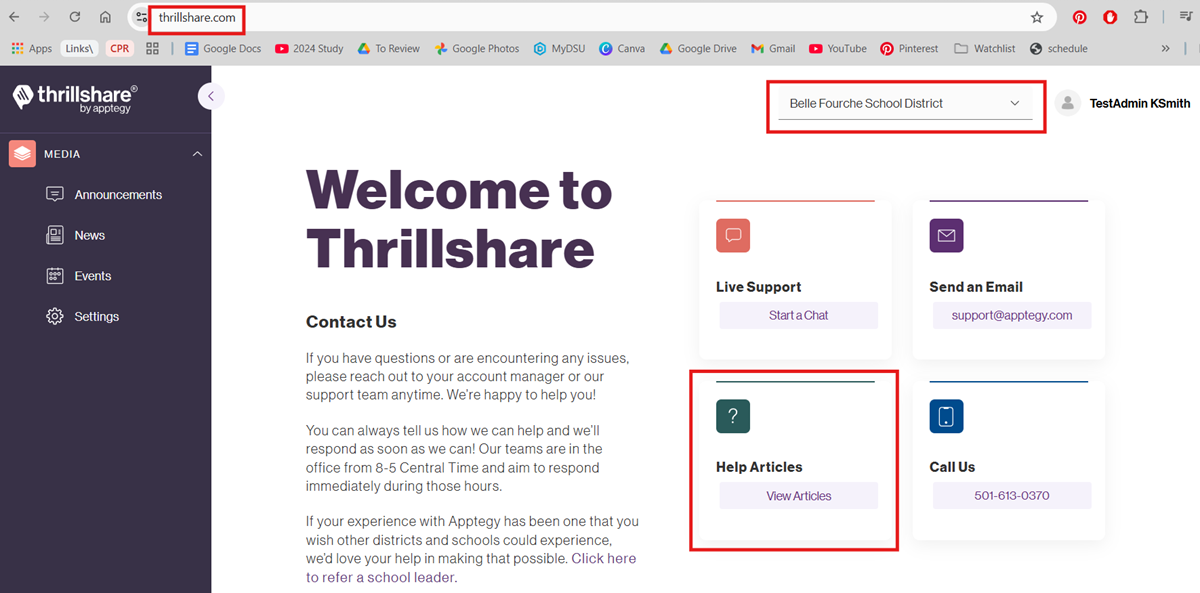Open Settings in the sidebar

click(x=83, y=316)
